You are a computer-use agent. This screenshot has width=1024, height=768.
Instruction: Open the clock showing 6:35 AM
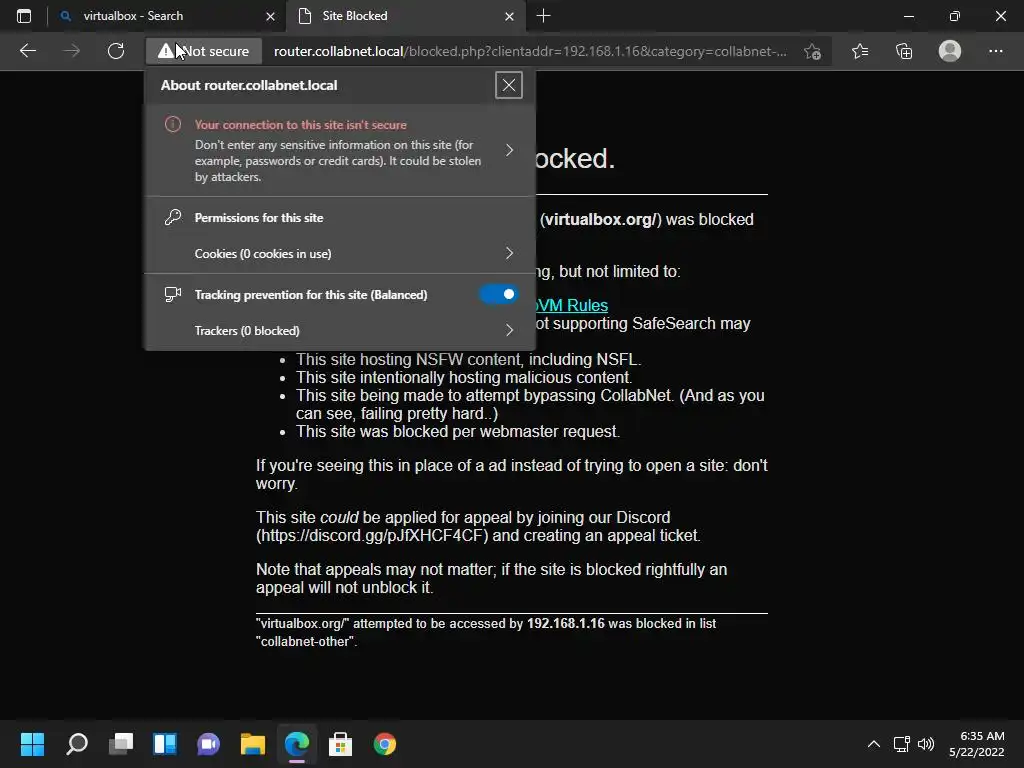[x=976, y=744]
